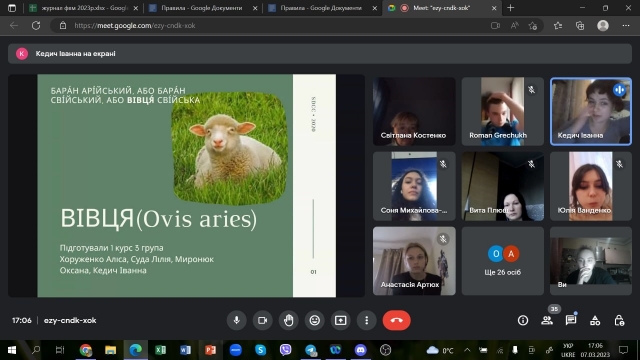
Task: Close the Meet ezy-cndk-xok tab
Action: (494, 8)
